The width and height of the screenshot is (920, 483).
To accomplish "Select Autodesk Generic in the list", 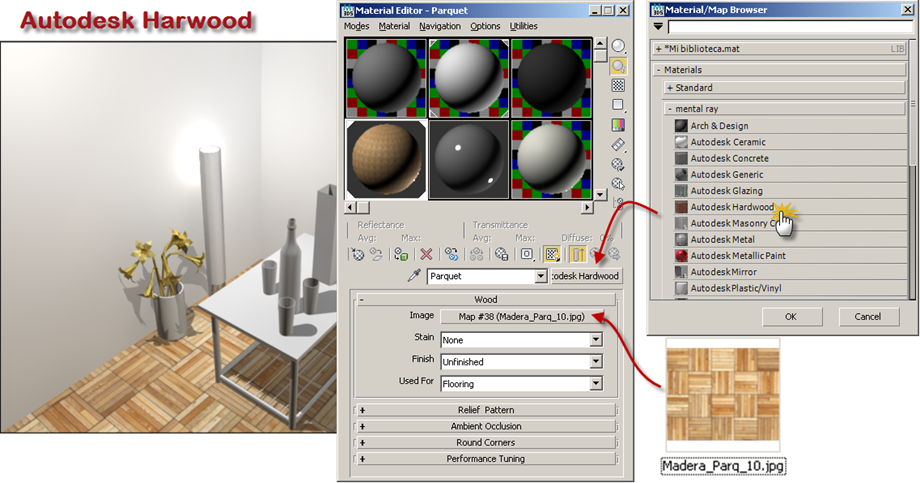I will coord(790,174).
